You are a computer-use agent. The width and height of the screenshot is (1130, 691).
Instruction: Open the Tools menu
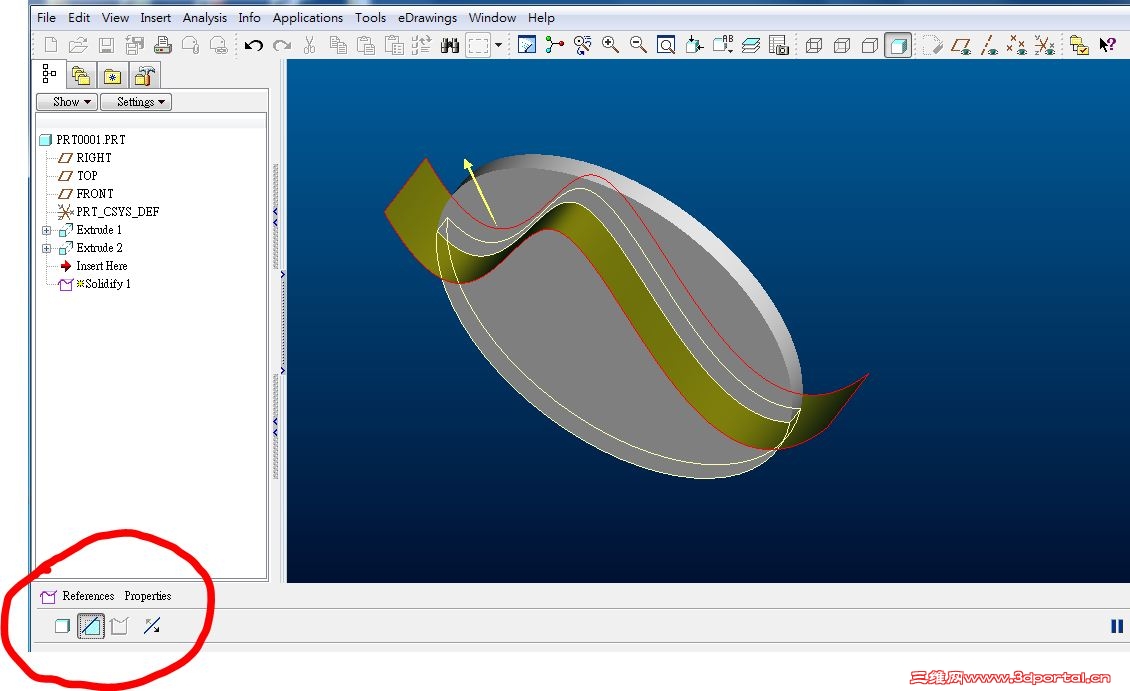[x=370, y=17]
